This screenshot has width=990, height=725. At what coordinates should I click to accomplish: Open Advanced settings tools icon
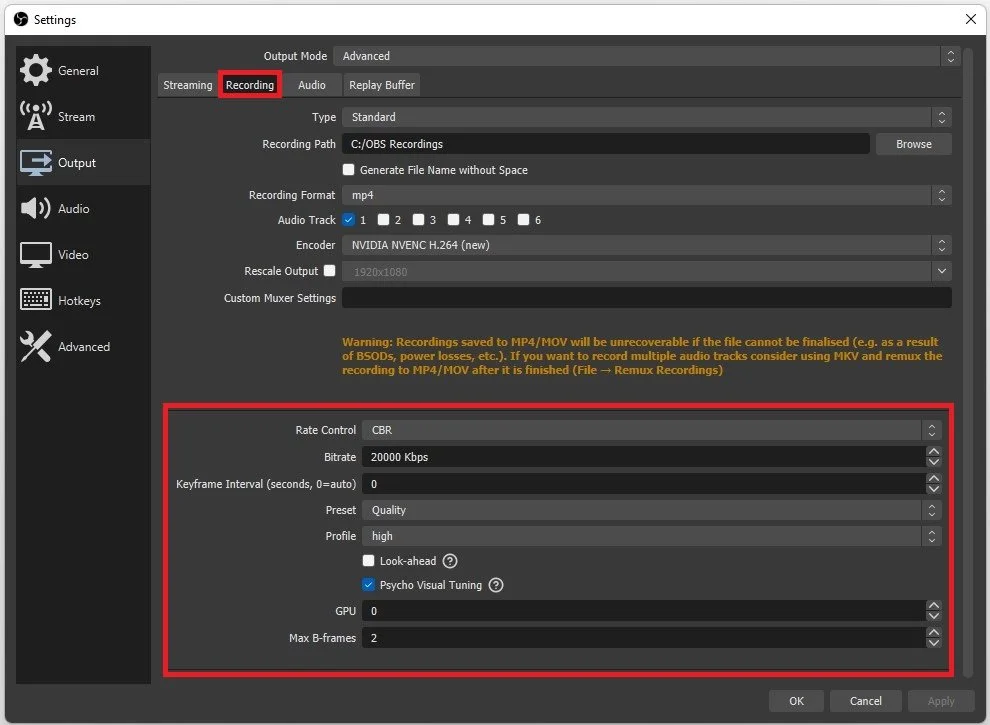36,346
